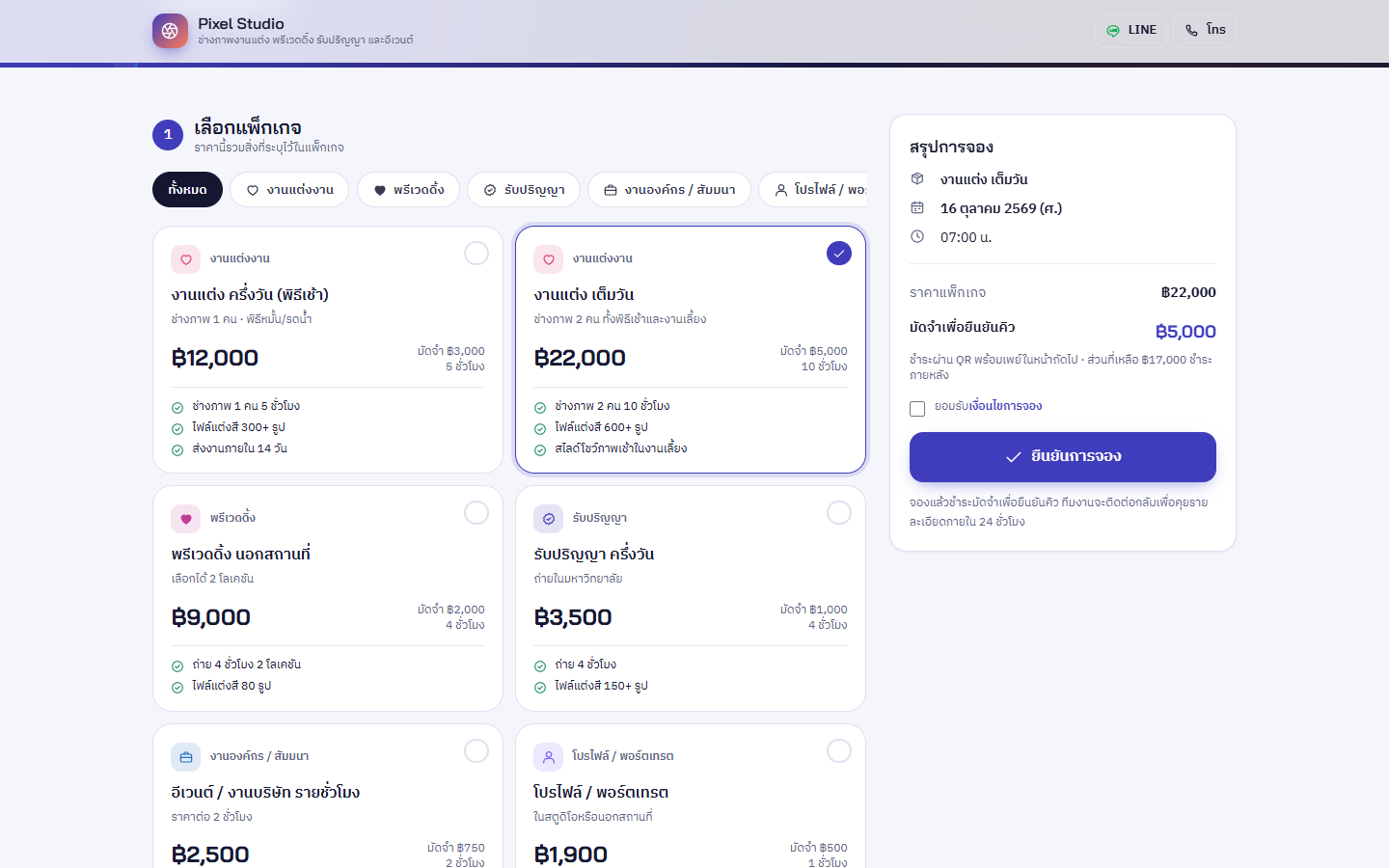Click ส่งงานภายใน 14 วัน feature line
The image size is (1389, 868).
[239, 448]
